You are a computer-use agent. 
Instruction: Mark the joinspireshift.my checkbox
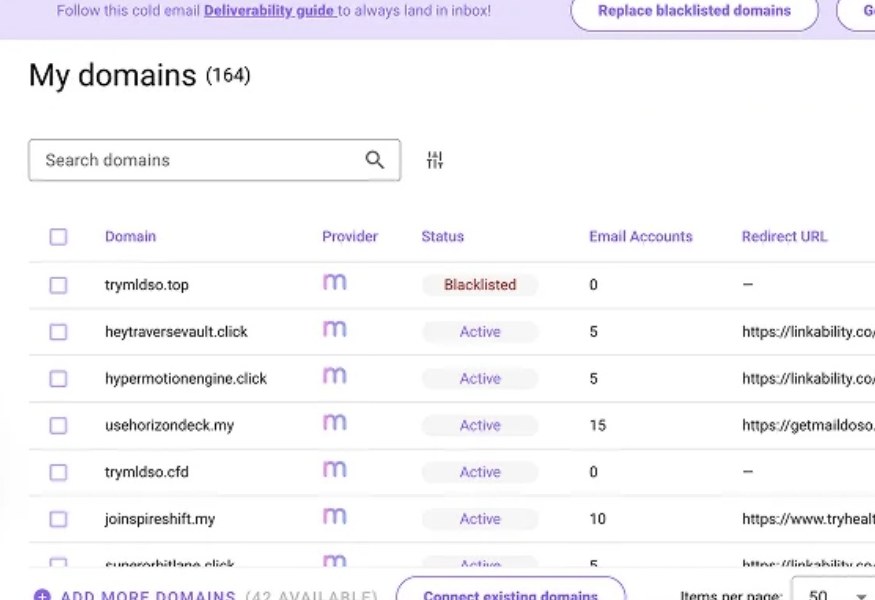click(58, 520)
